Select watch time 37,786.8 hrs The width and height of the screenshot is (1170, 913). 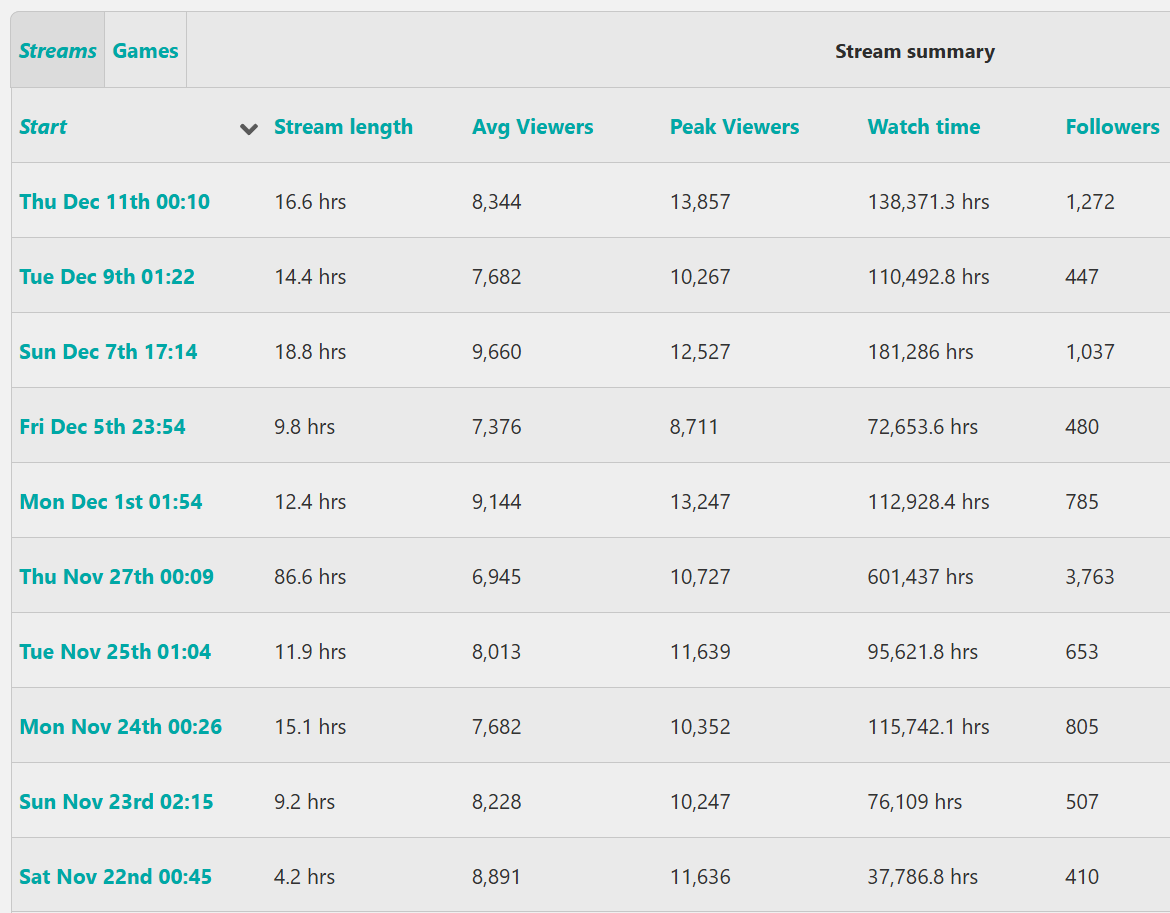coord(922,876)
